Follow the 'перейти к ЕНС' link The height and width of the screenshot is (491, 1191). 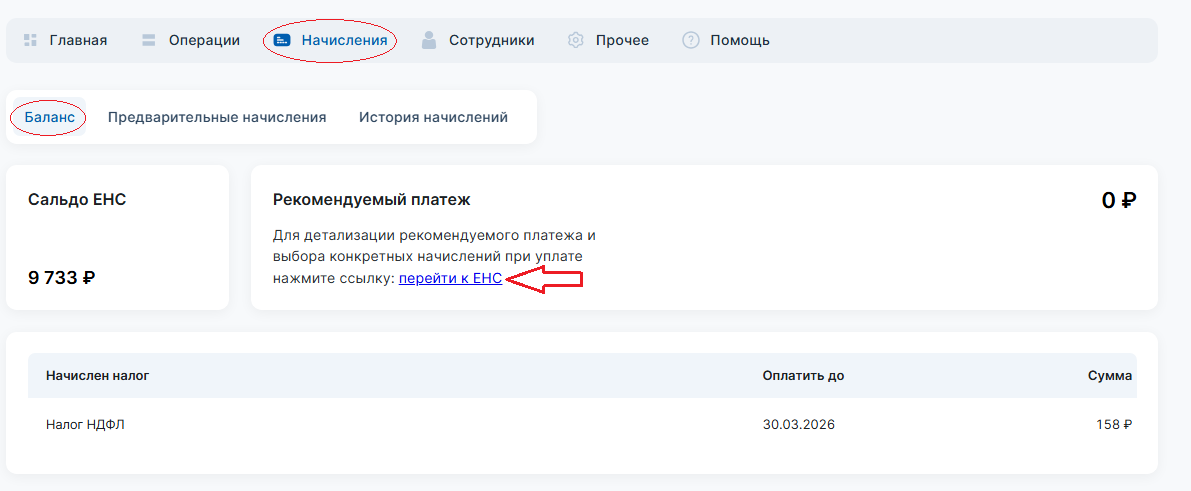coord(450,279)
